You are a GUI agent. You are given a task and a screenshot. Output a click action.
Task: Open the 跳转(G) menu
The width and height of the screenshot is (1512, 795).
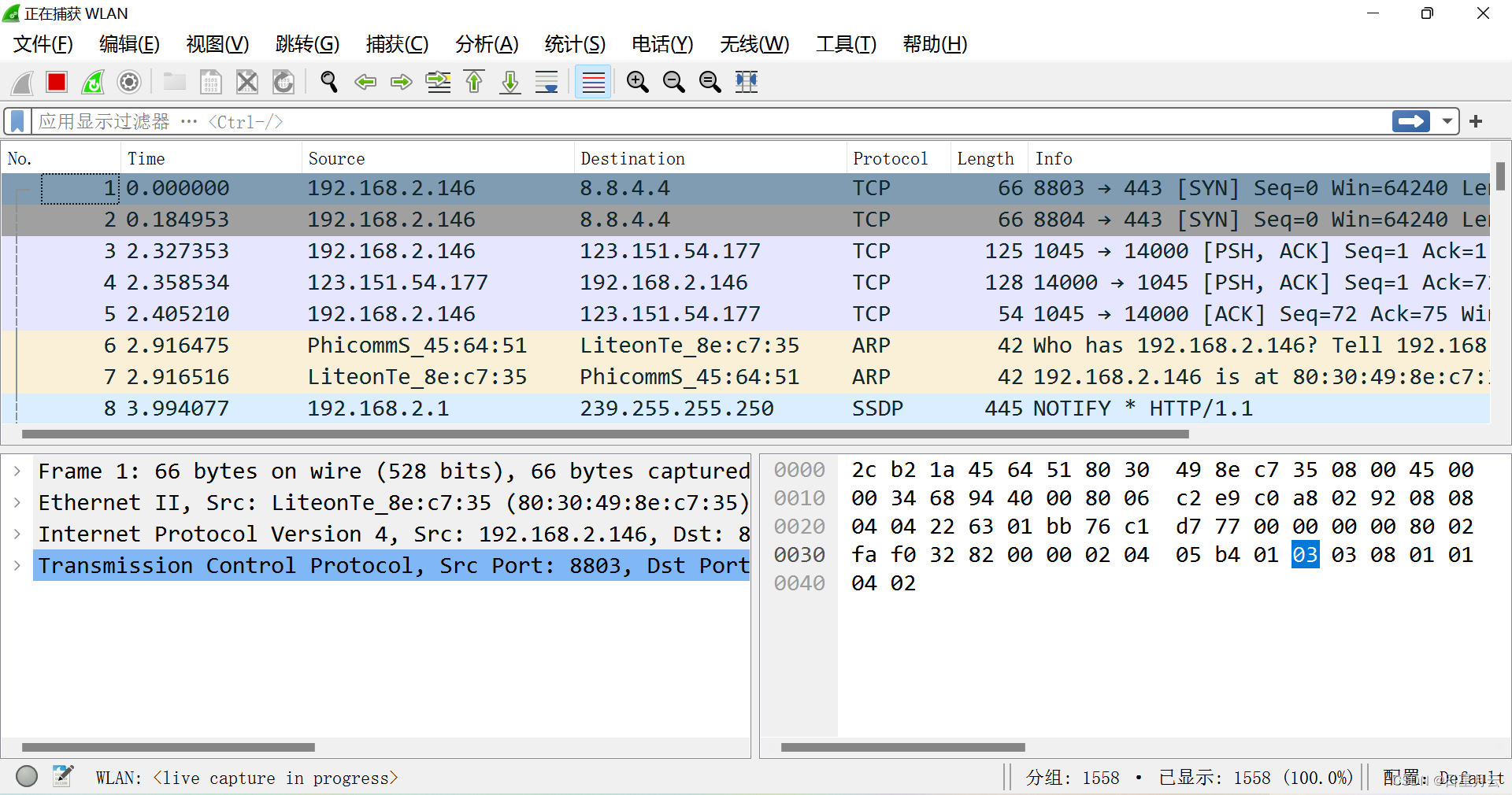(307, 44)
